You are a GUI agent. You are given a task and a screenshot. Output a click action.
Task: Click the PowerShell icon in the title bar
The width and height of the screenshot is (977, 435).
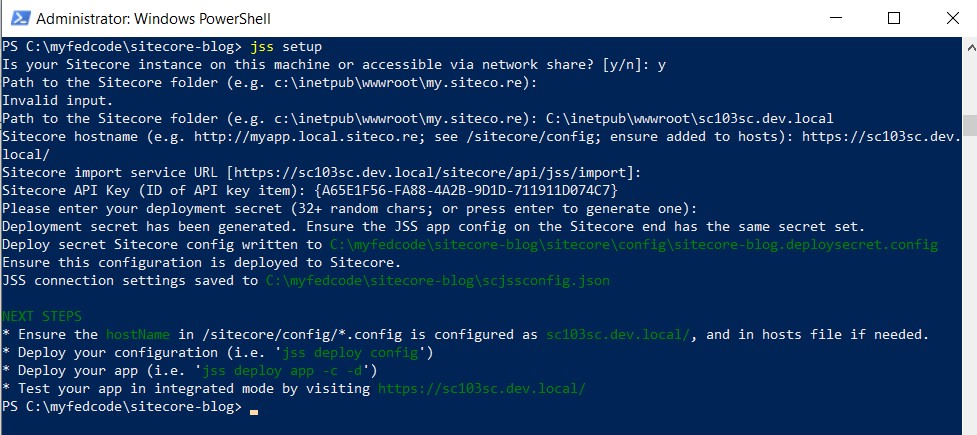(x=14, y=18)
